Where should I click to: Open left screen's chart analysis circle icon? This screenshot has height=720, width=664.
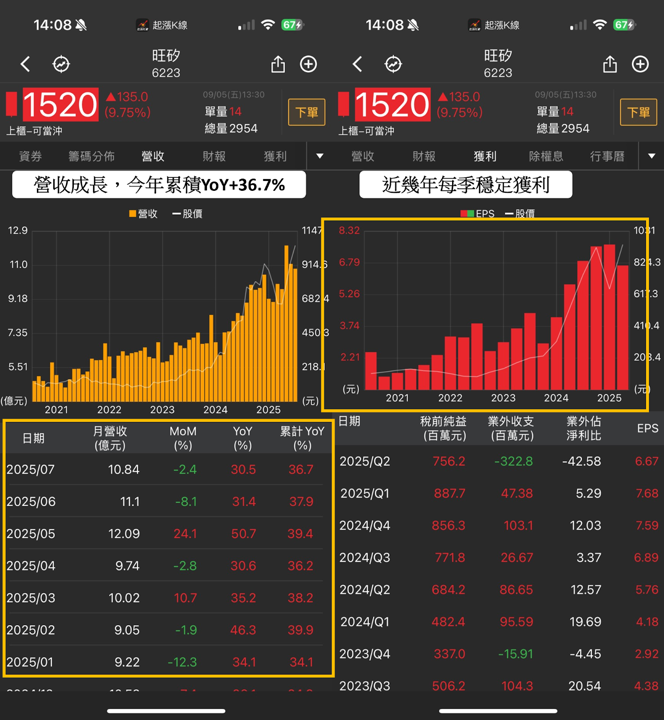click(61, 64)
